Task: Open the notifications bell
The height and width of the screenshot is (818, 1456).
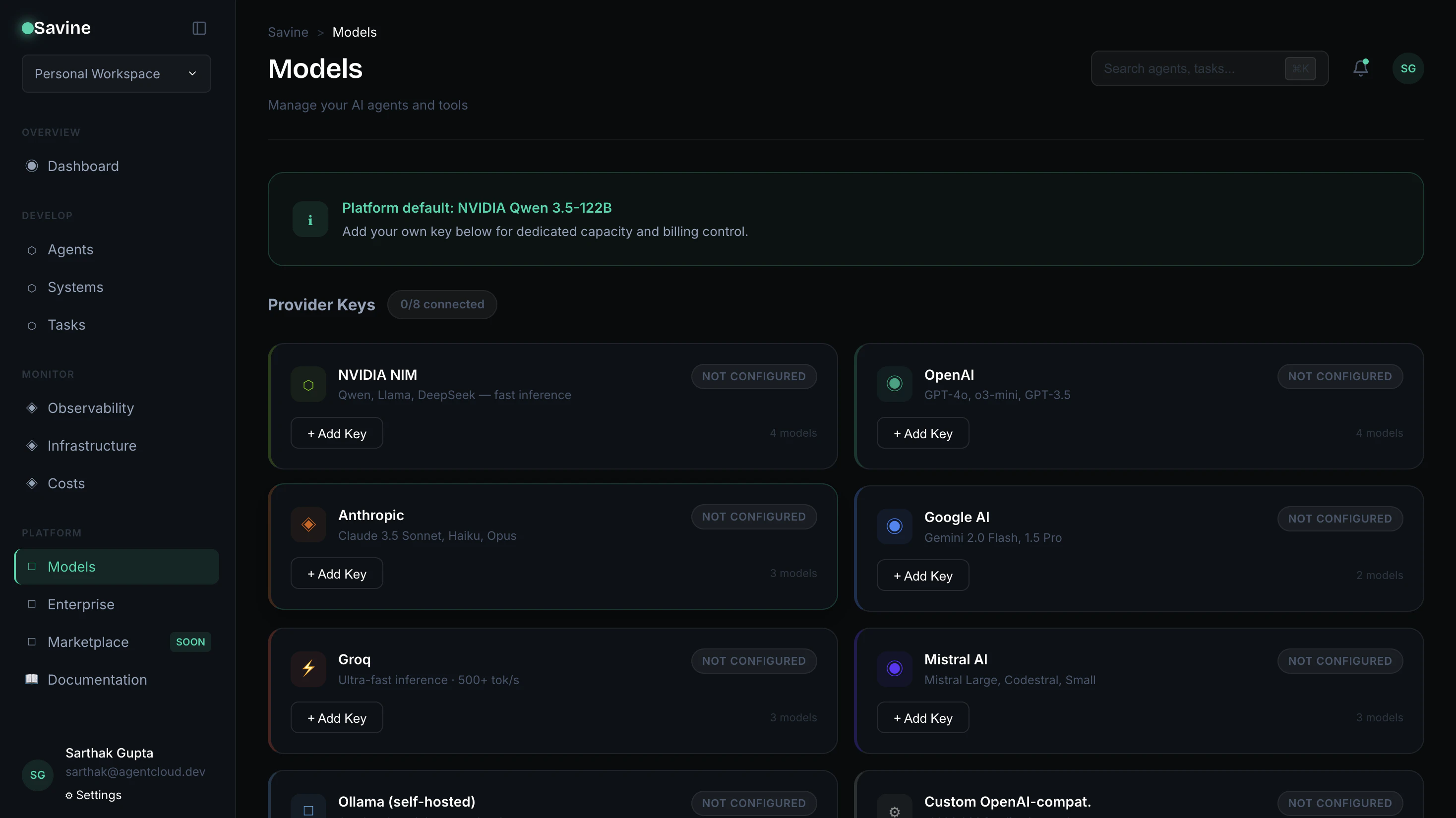Action: click(x=1360, y=68)
